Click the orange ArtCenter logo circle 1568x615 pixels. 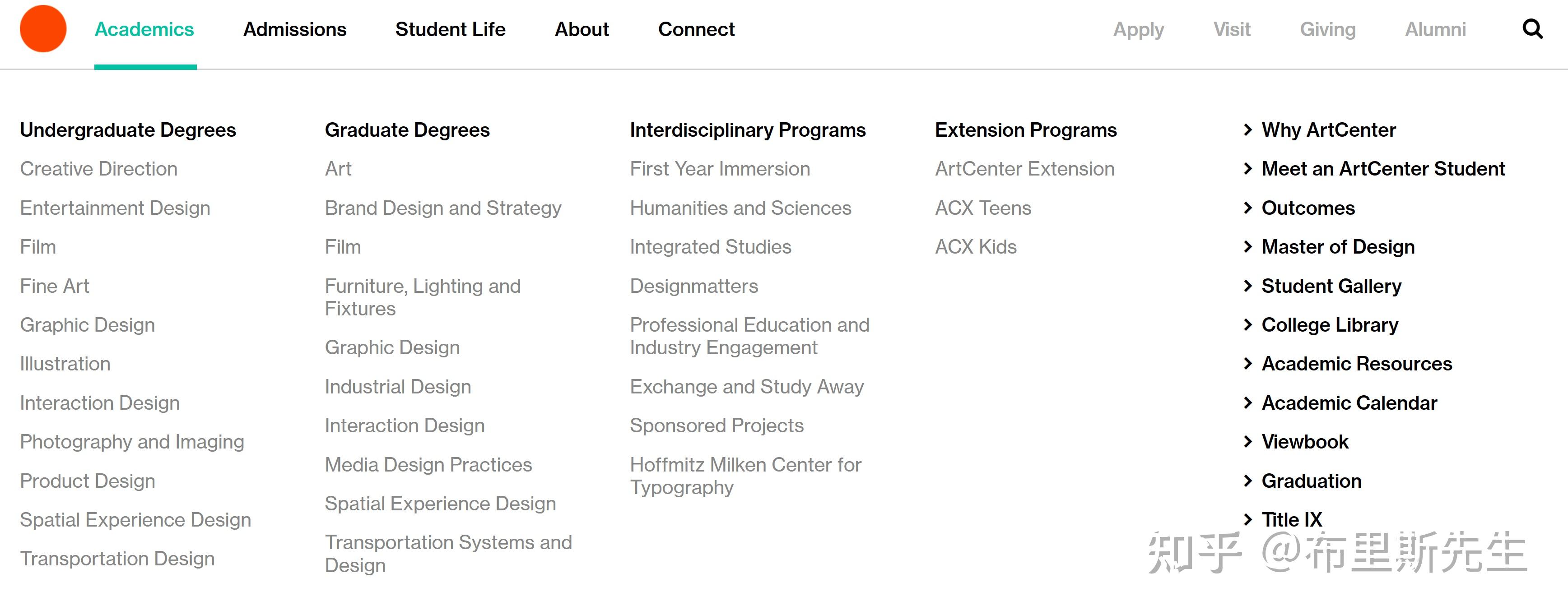pyautogui.click(x=42, y=28)
